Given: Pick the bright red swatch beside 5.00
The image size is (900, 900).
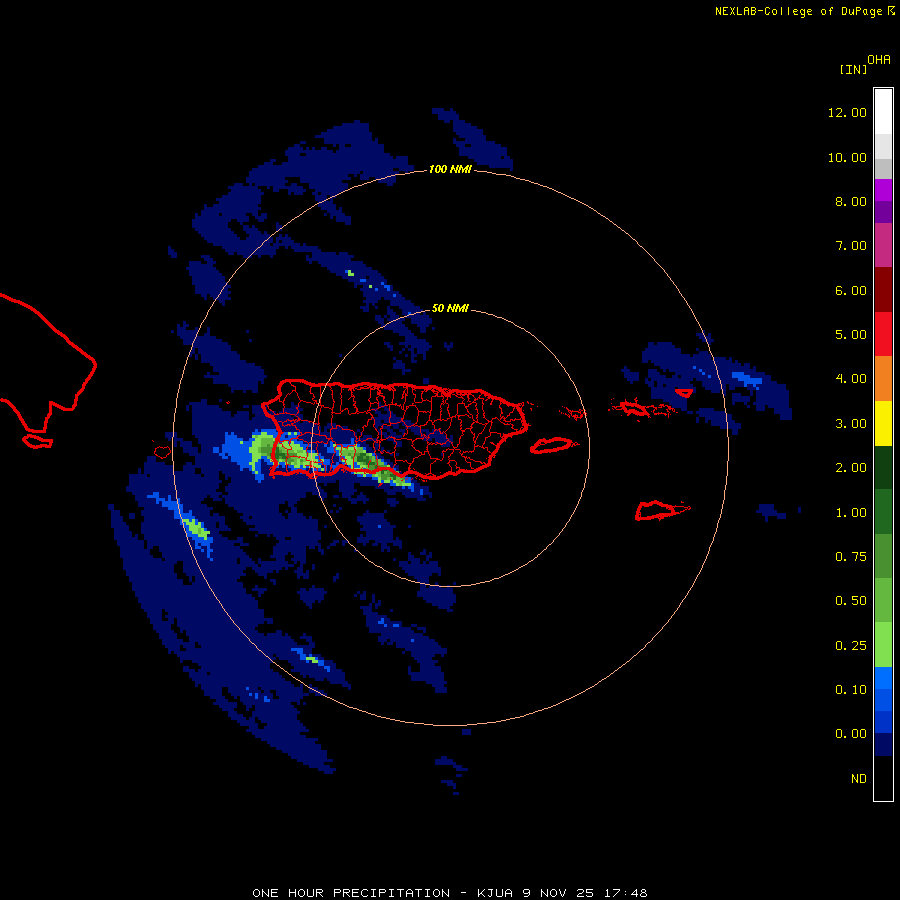Looking at the screenshot, I should click(883, 334).
